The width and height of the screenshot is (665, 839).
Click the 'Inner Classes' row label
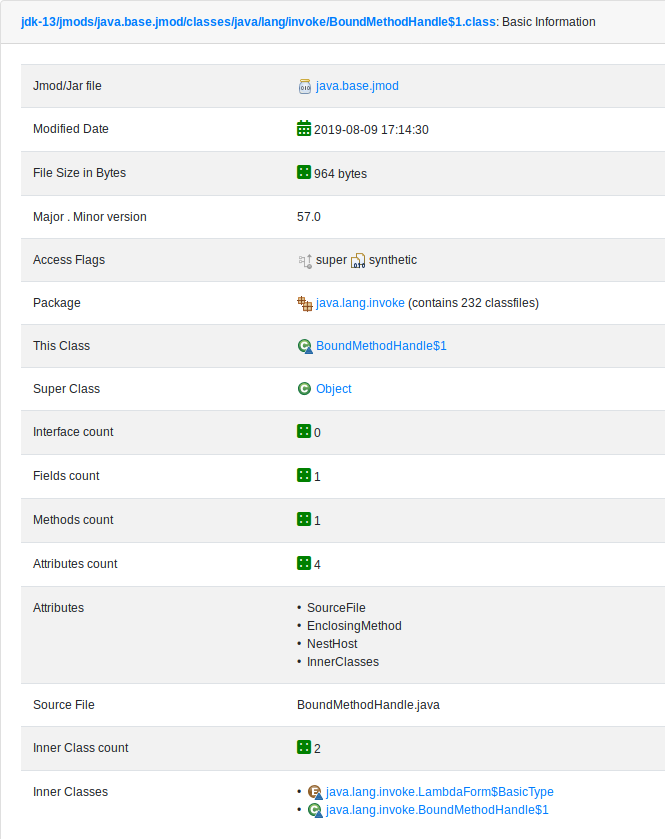tap(71, 792)
